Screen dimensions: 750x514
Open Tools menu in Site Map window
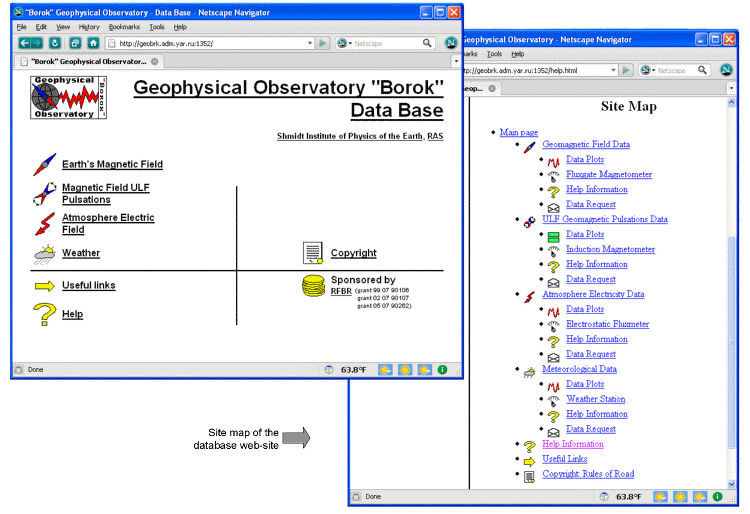(495, 54)
